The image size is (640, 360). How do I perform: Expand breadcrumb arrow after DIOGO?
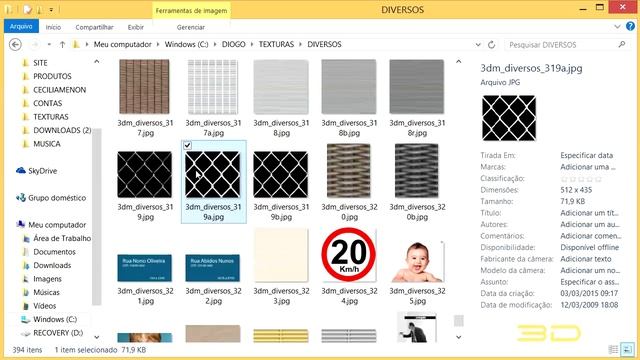point(252,44)
